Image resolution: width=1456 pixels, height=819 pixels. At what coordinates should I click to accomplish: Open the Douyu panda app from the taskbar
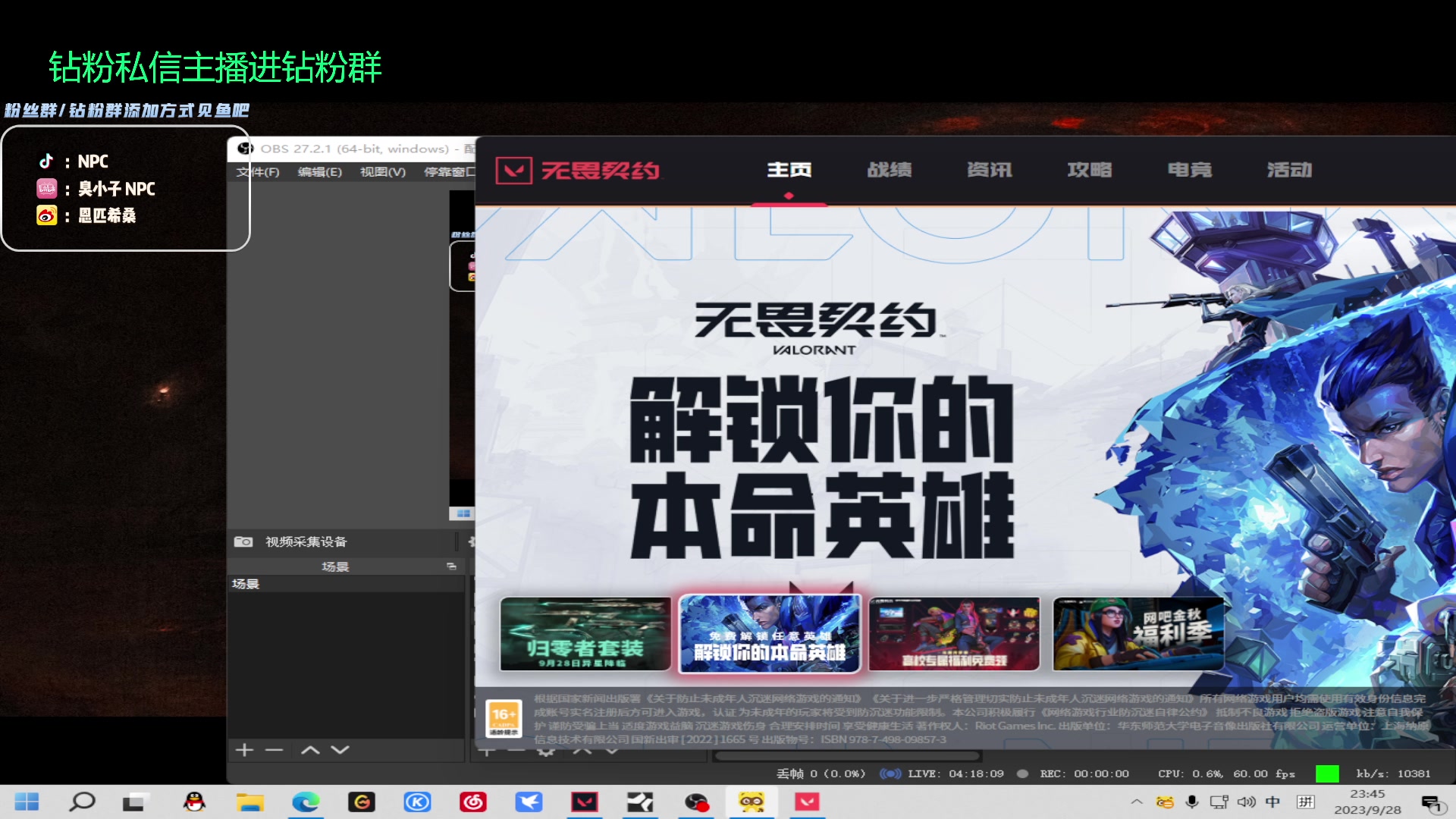click(x=753, y=802)
